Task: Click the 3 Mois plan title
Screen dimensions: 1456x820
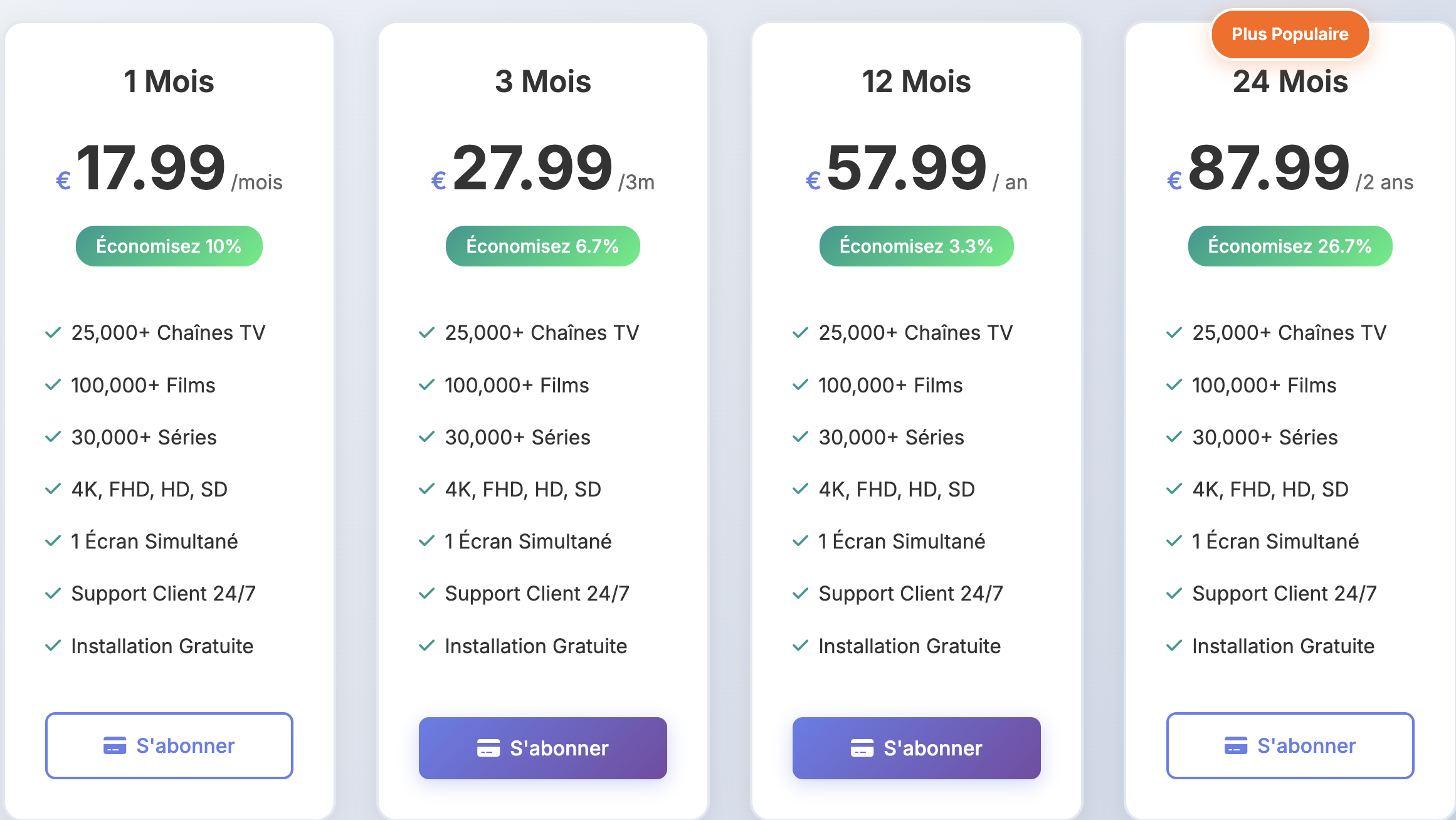Action: [542, 81]
